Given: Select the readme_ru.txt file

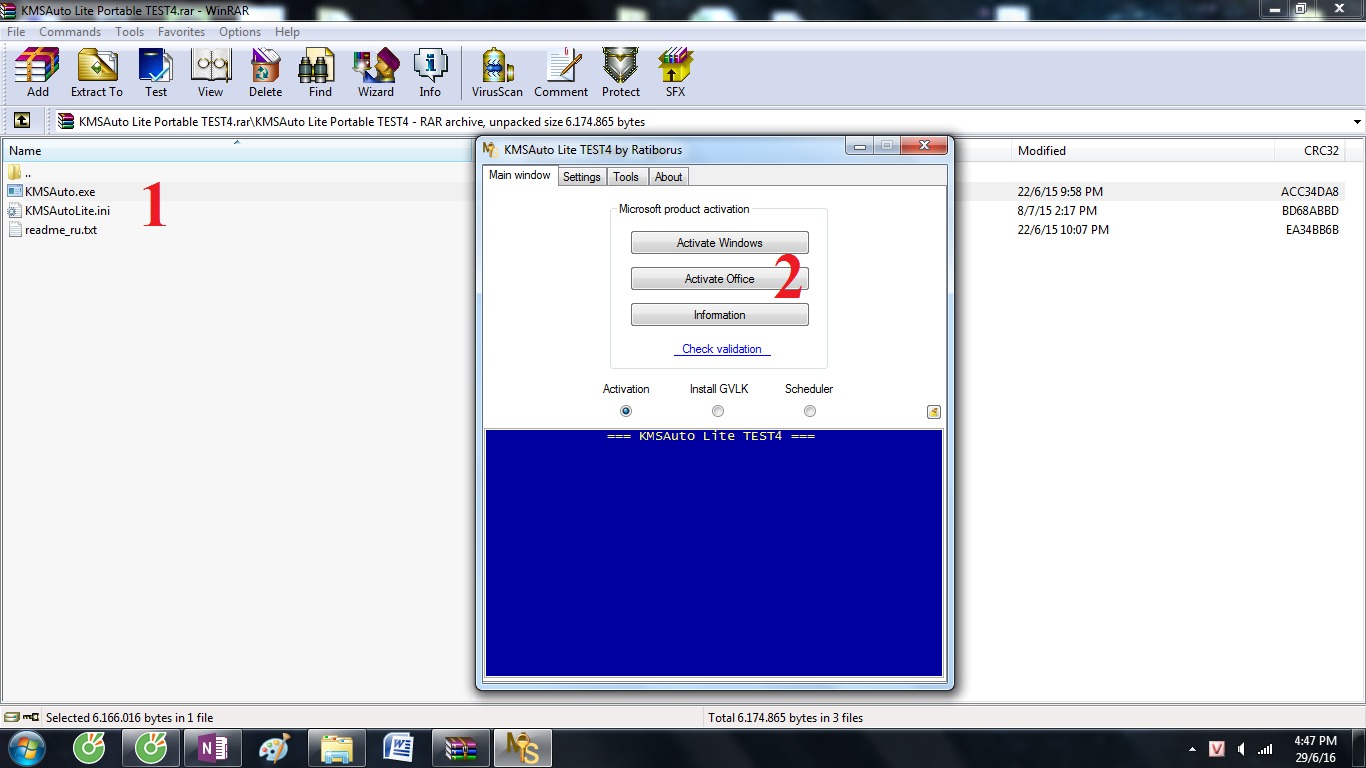Looking at the screenshot, I should click(x=51, y=229).
